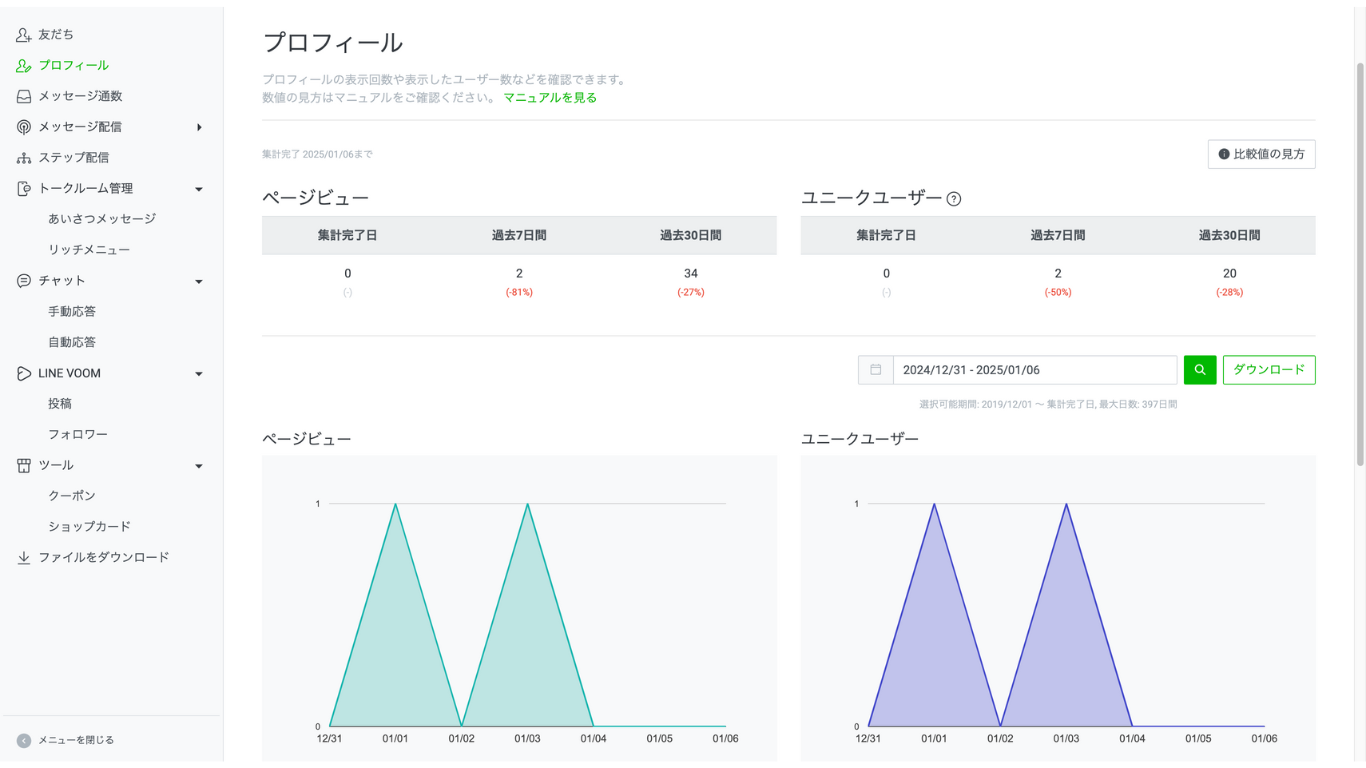
Task: Click the ダウンロード button
Action: [x=1269, y=370]
